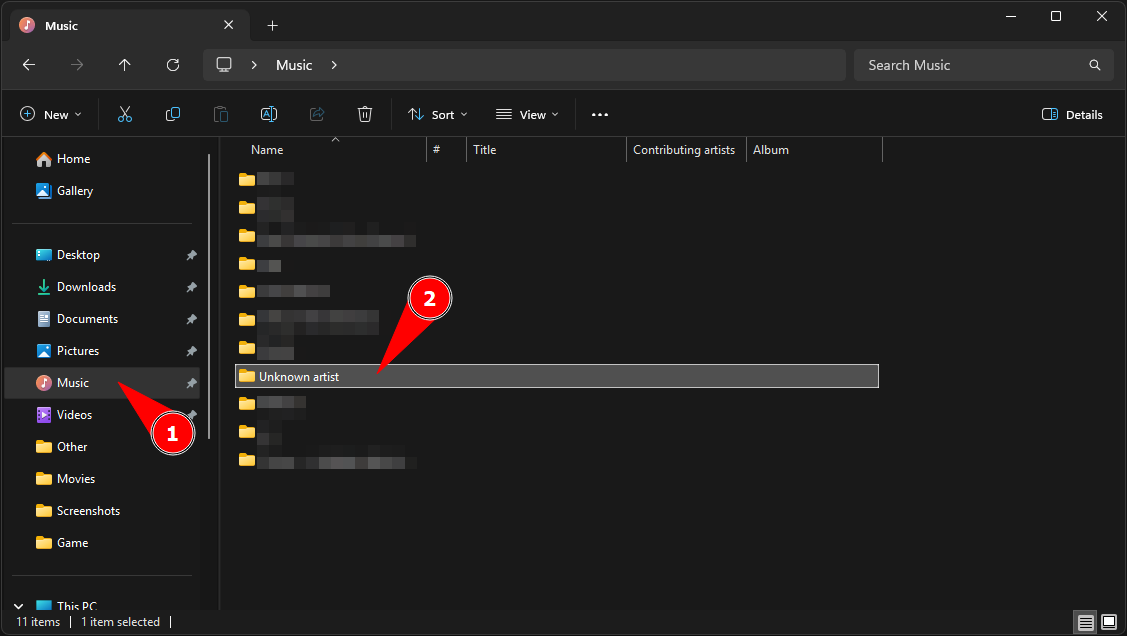Navigate back with the left arrow
The height and width of the screenshot is (636, 1127).
point(29,65)
